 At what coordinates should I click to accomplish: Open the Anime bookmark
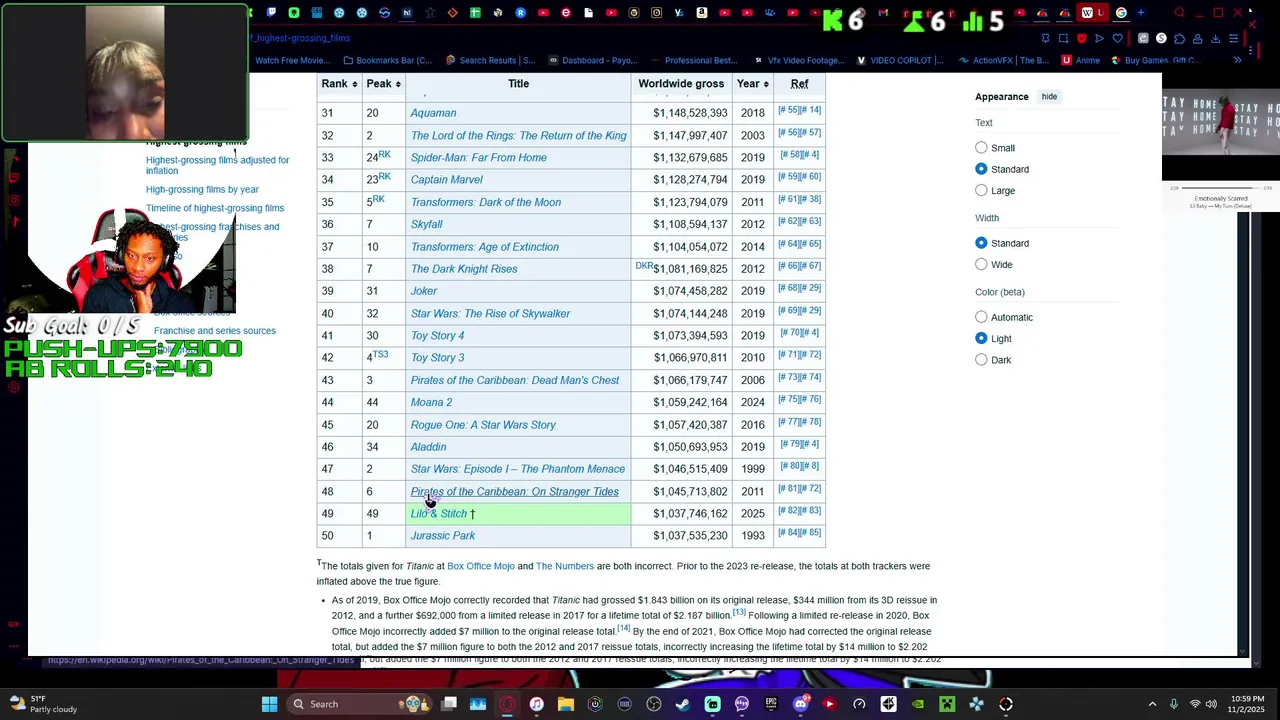click(x=1081, y=60)
